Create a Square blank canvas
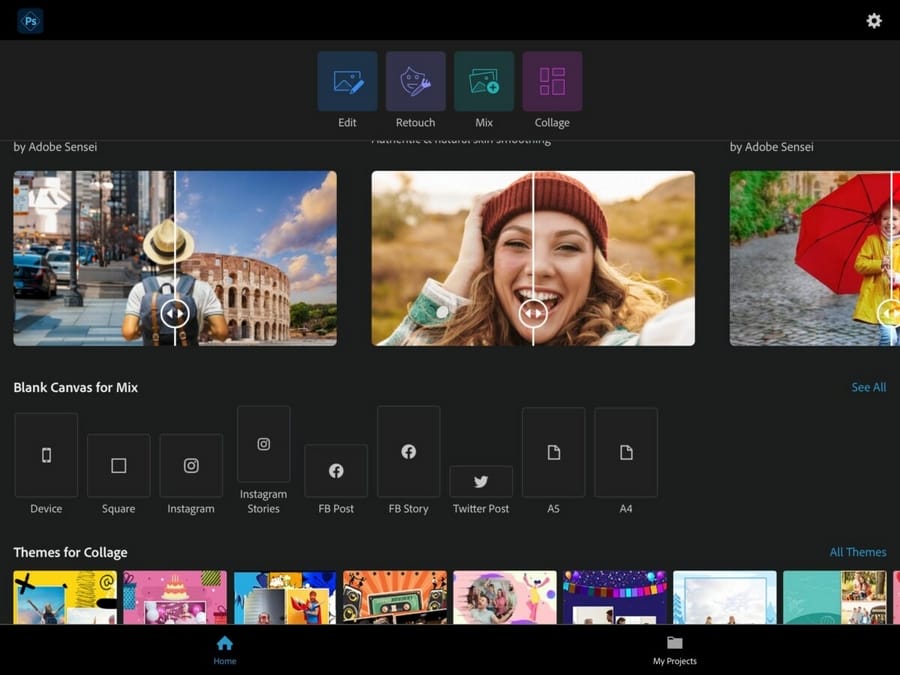Image resolution: width=900 pixels, height=675 pixels. (118, 465)
